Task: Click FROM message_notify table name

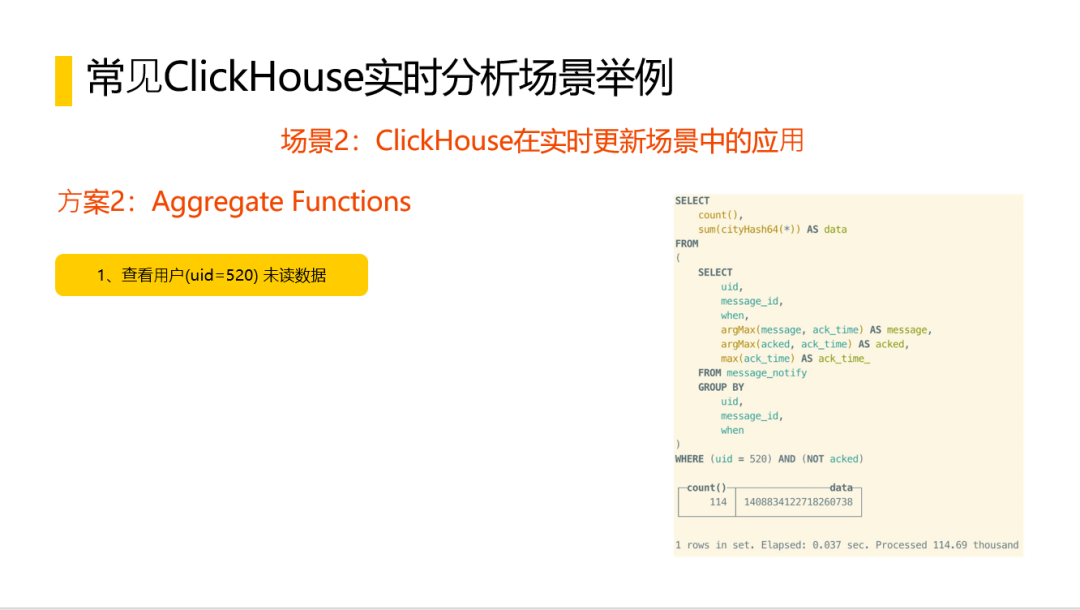Action: [767, 372]
